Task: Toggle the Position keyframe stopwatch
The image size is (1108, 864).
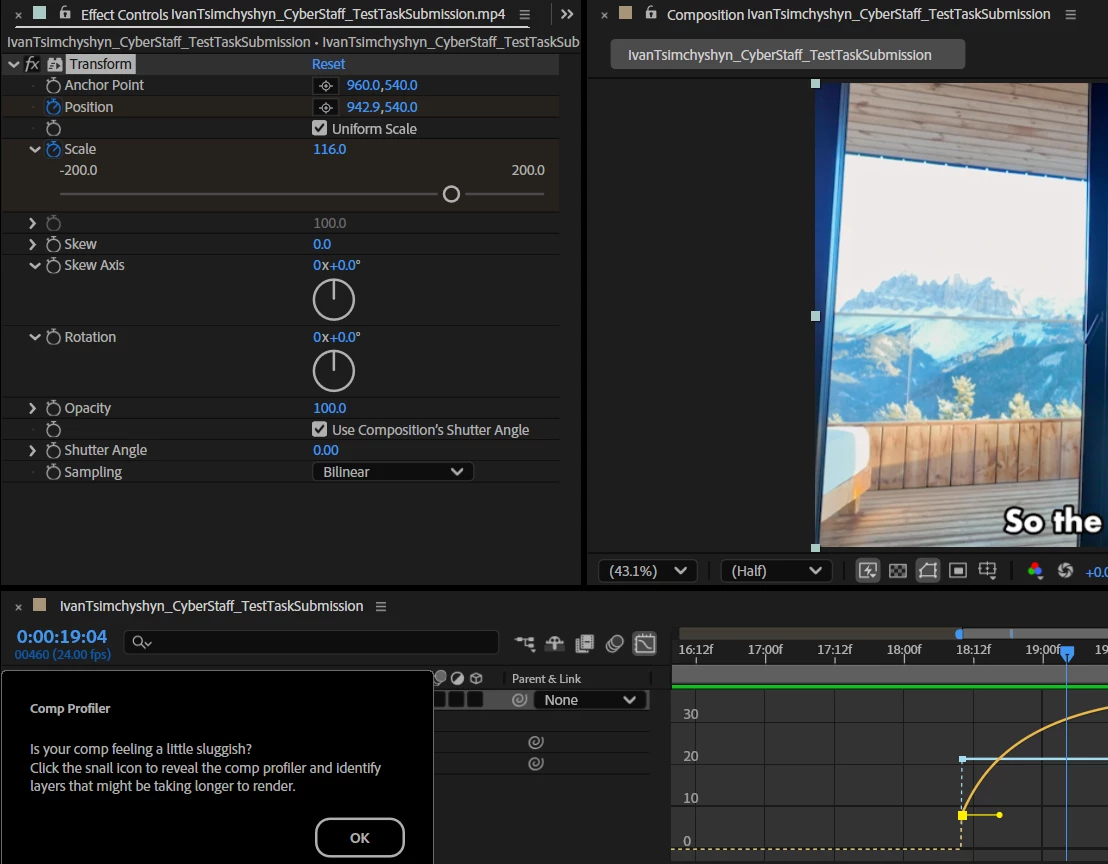Action: pyautogui.click(x=53, y=107)
